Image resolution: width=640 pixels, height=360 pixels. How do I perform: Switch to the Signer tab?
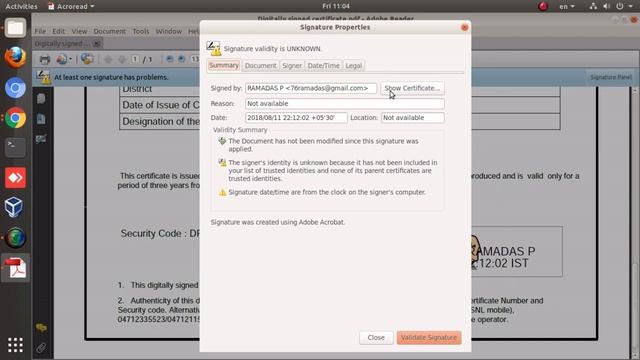point(292,66)
